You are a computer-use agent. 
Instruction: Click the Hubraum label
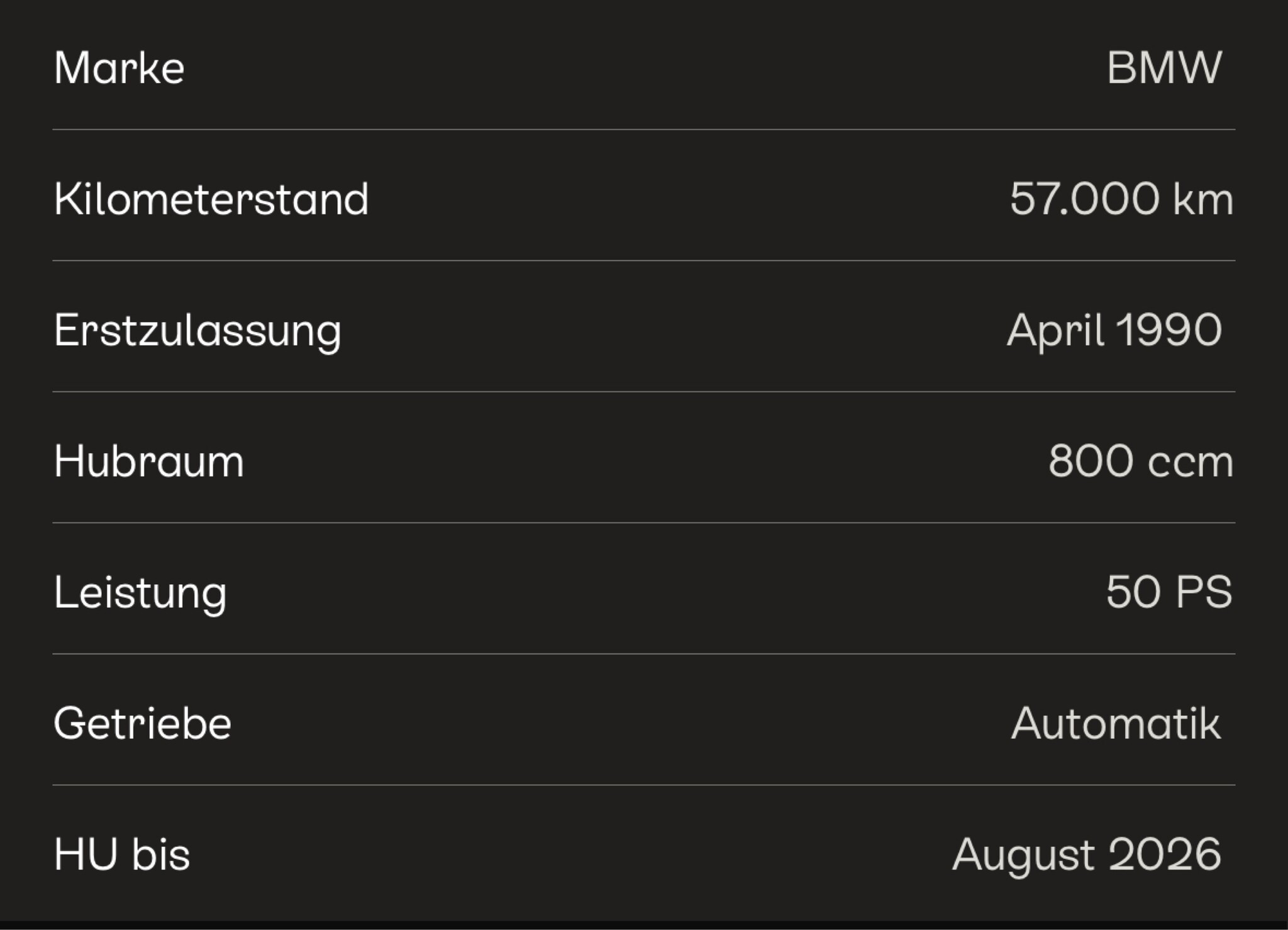149,461
